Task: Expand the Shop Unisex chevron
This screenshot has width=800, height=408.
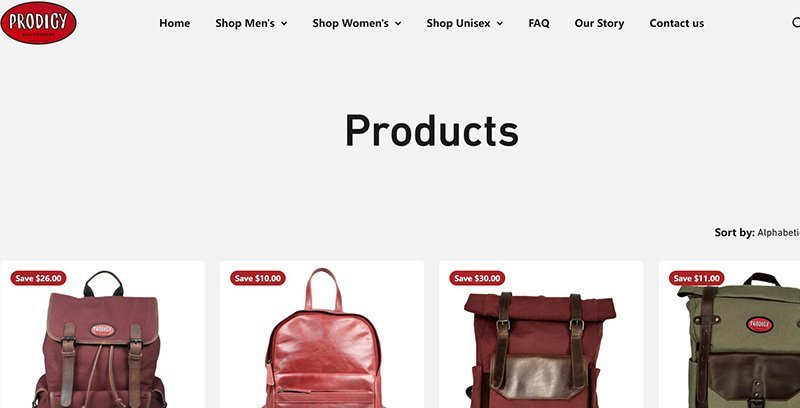Action: click(500, 23)
